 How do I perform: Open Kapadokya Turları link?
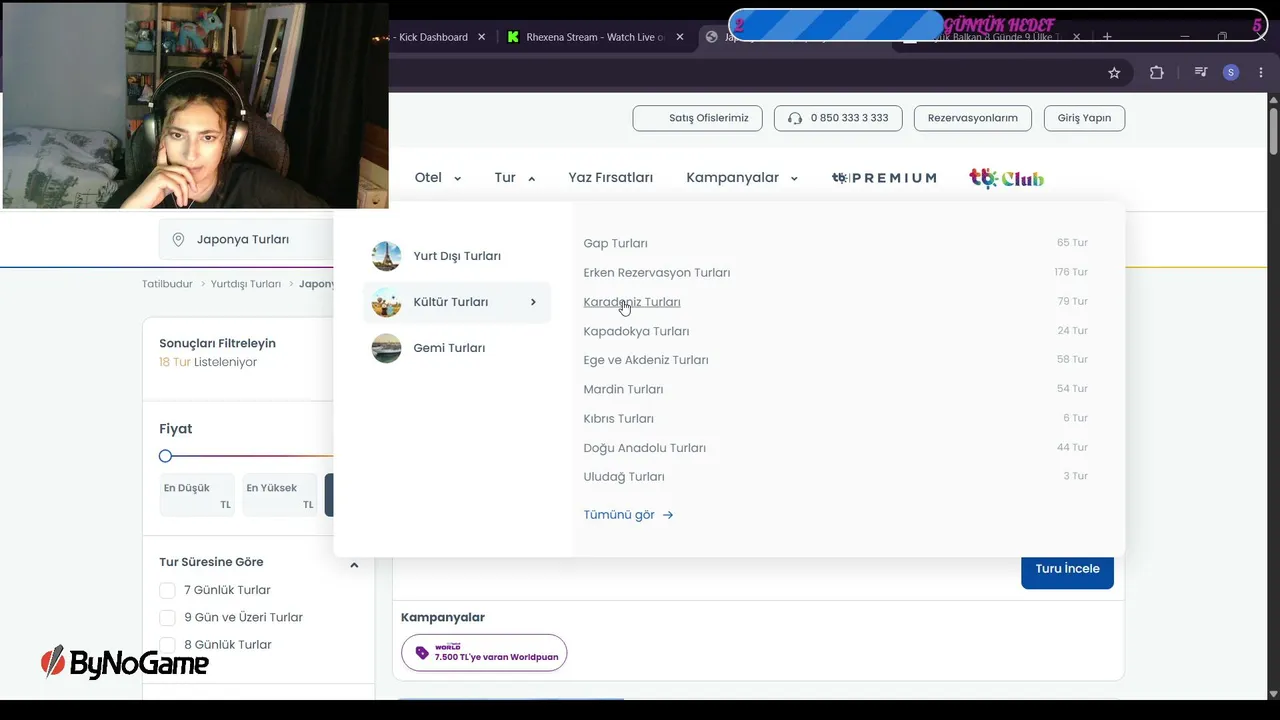tap(636, 331)
